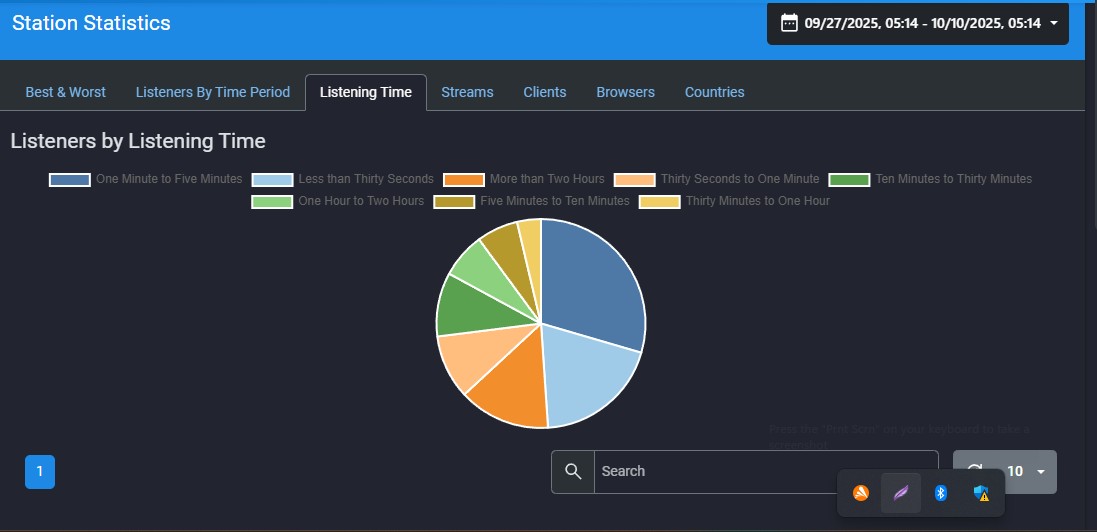Focus the Search text field
This screenshot has height=532, width=1097.
coord(765,471)
